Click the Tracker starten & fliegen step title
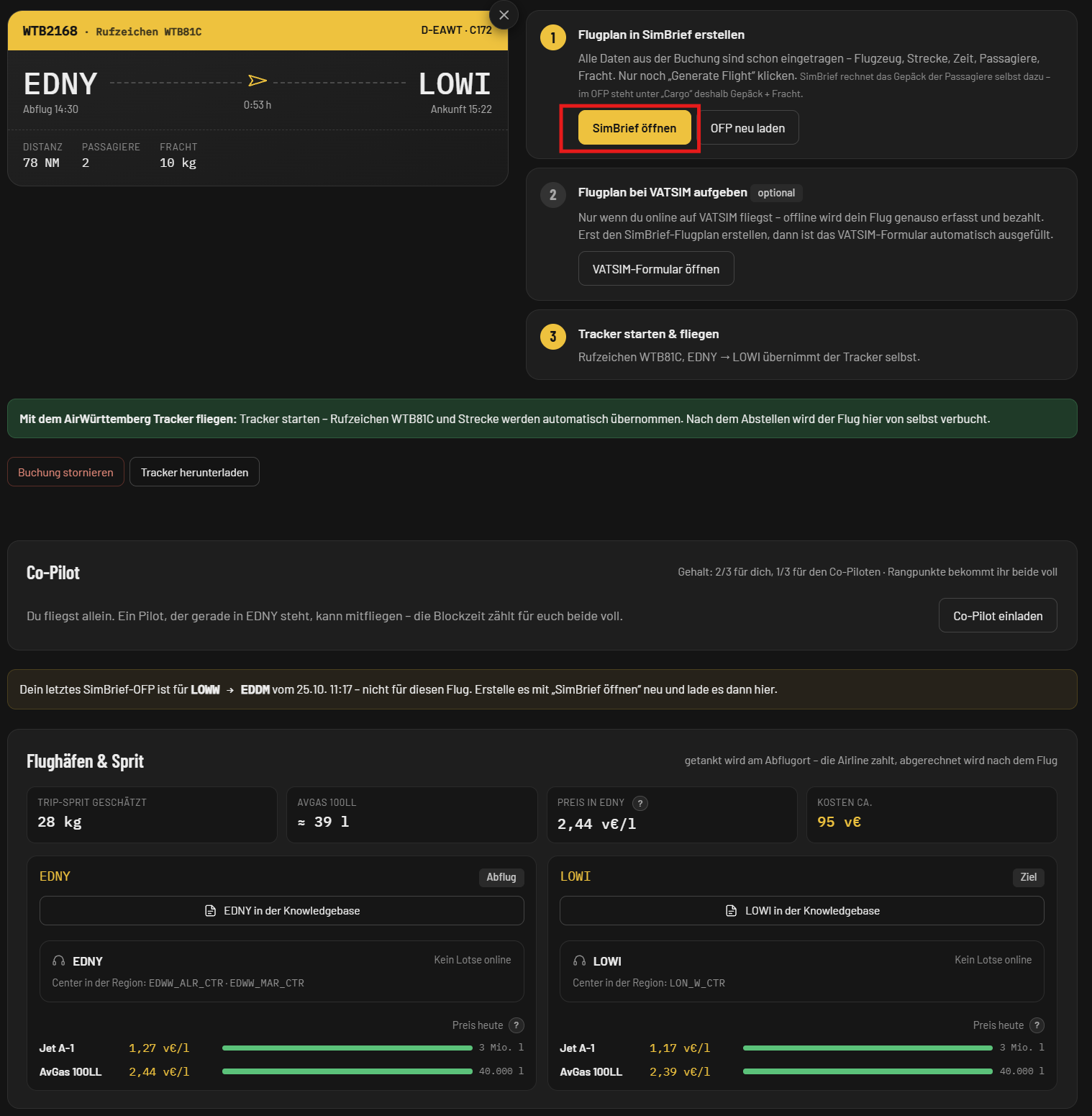This screenshot has width=1092, height=1116. point(648,334)
